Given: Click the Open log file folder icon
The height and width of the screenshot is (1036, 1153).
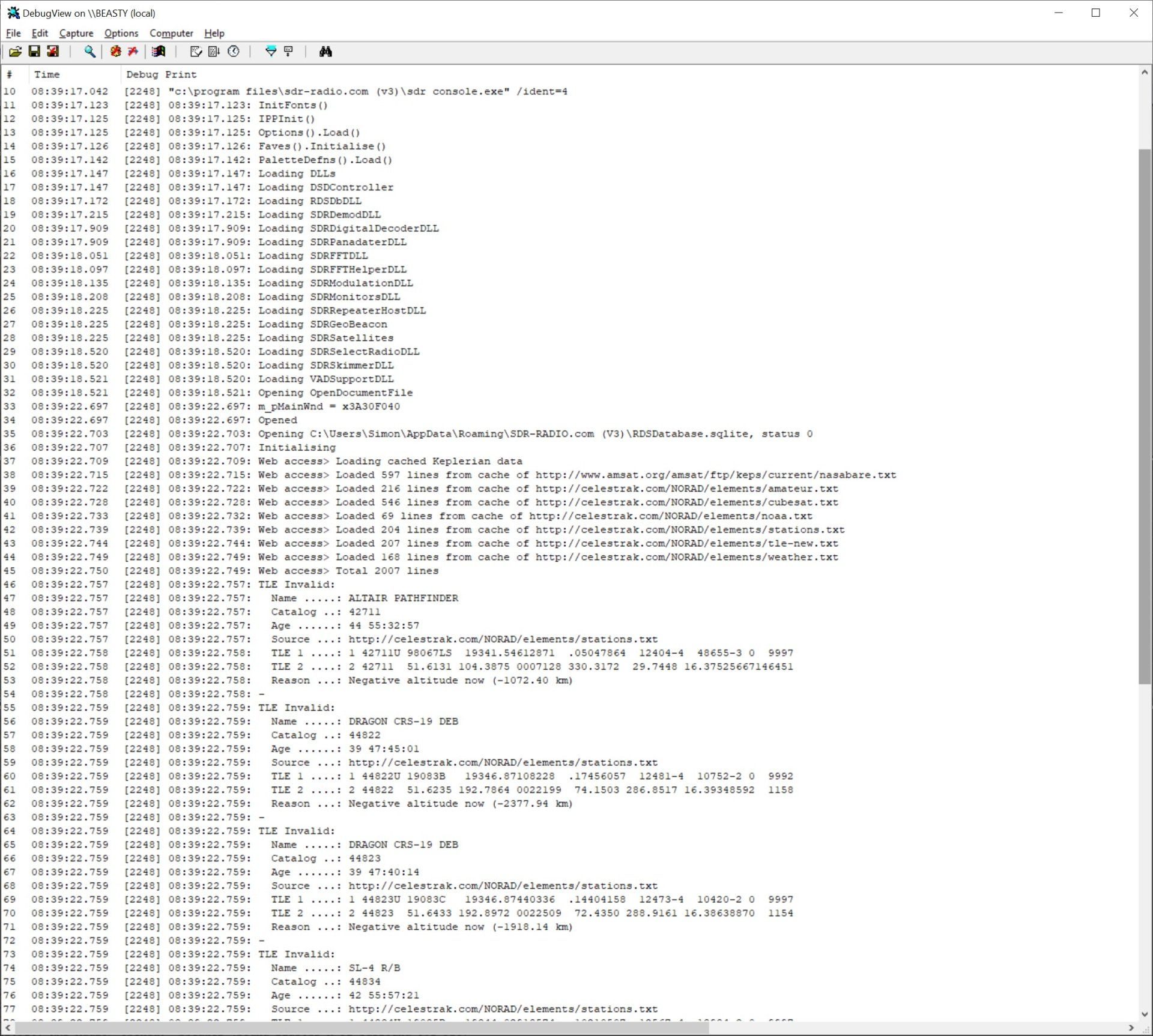Looking at the screenshot, I should (15, 52).
